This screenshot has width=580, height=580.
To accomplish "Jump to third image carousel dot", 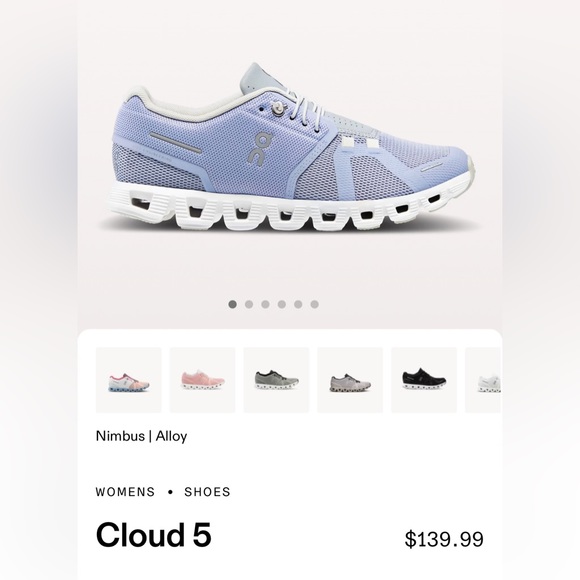I will pyautogui.click(x=265, y=304).
